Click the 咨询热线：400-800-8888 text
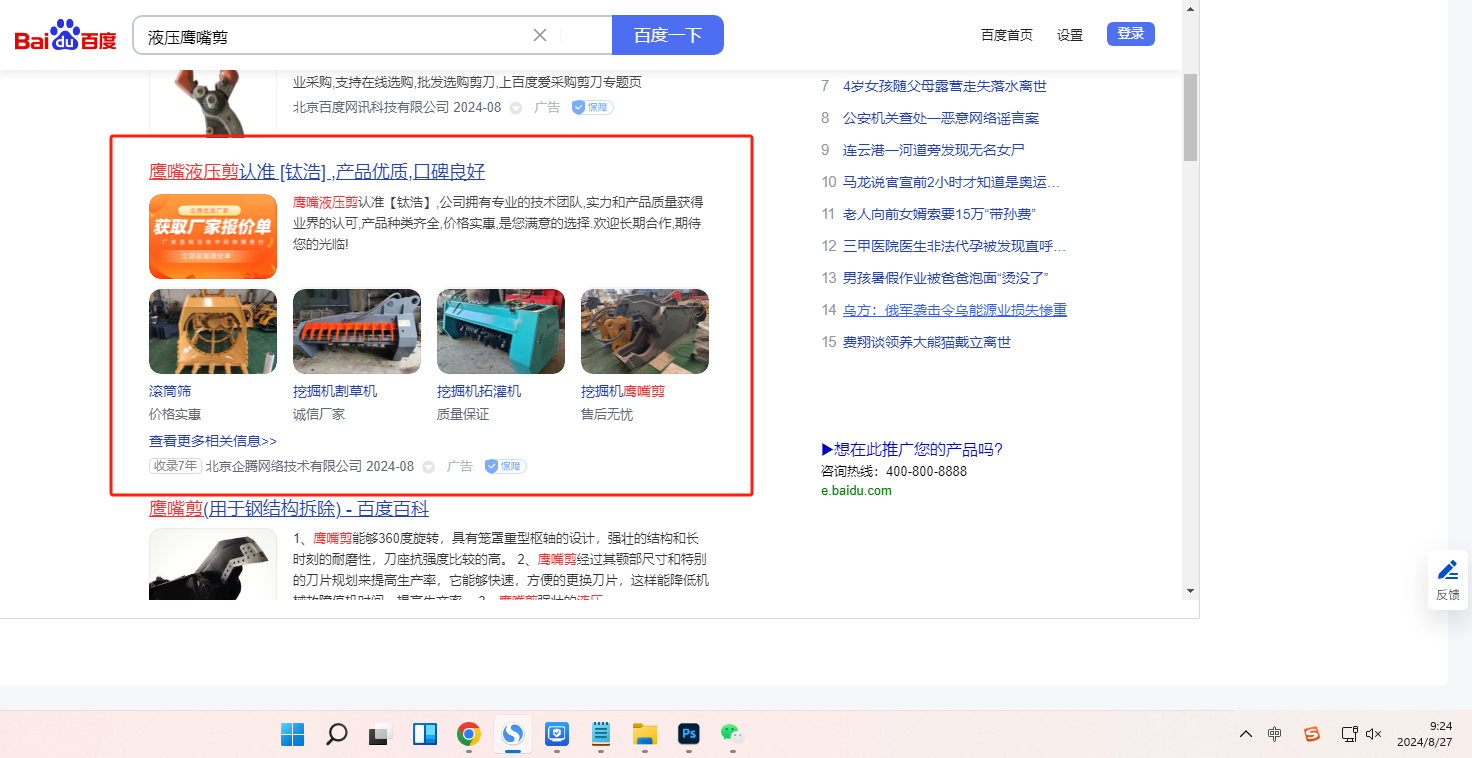Screen dimensions: 1472x758 pos(894,471)
